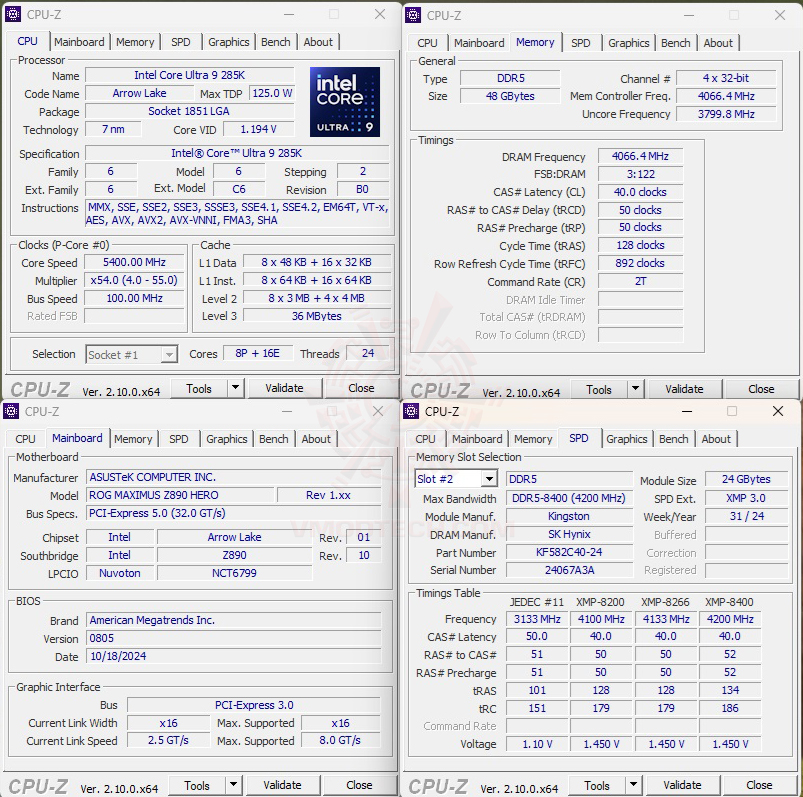Click Validate button in Memory tab window
The image size is (803, 797).
click(x=684, y=389)
